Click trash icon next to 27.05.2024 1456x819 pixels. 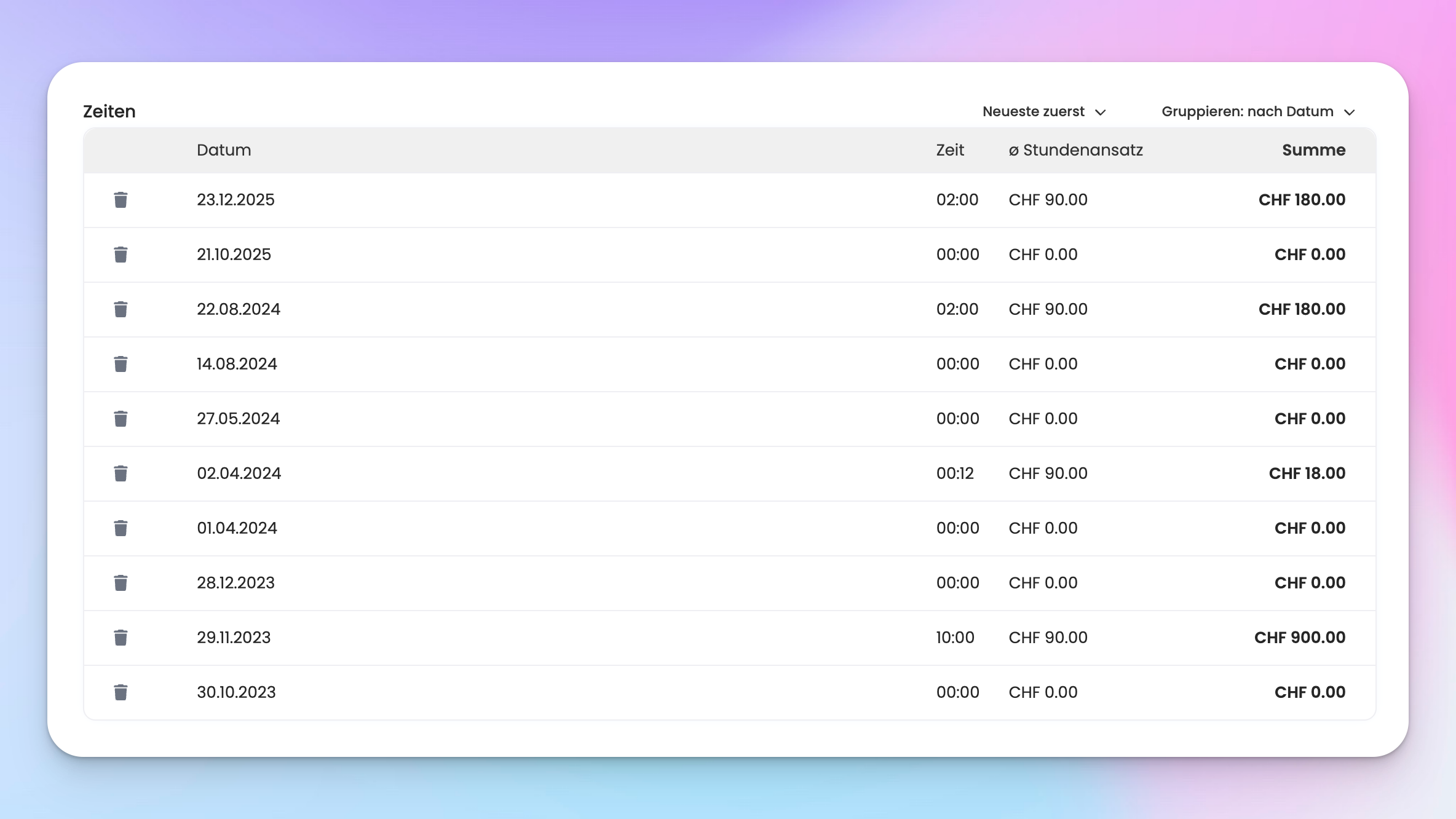point(121,419)
